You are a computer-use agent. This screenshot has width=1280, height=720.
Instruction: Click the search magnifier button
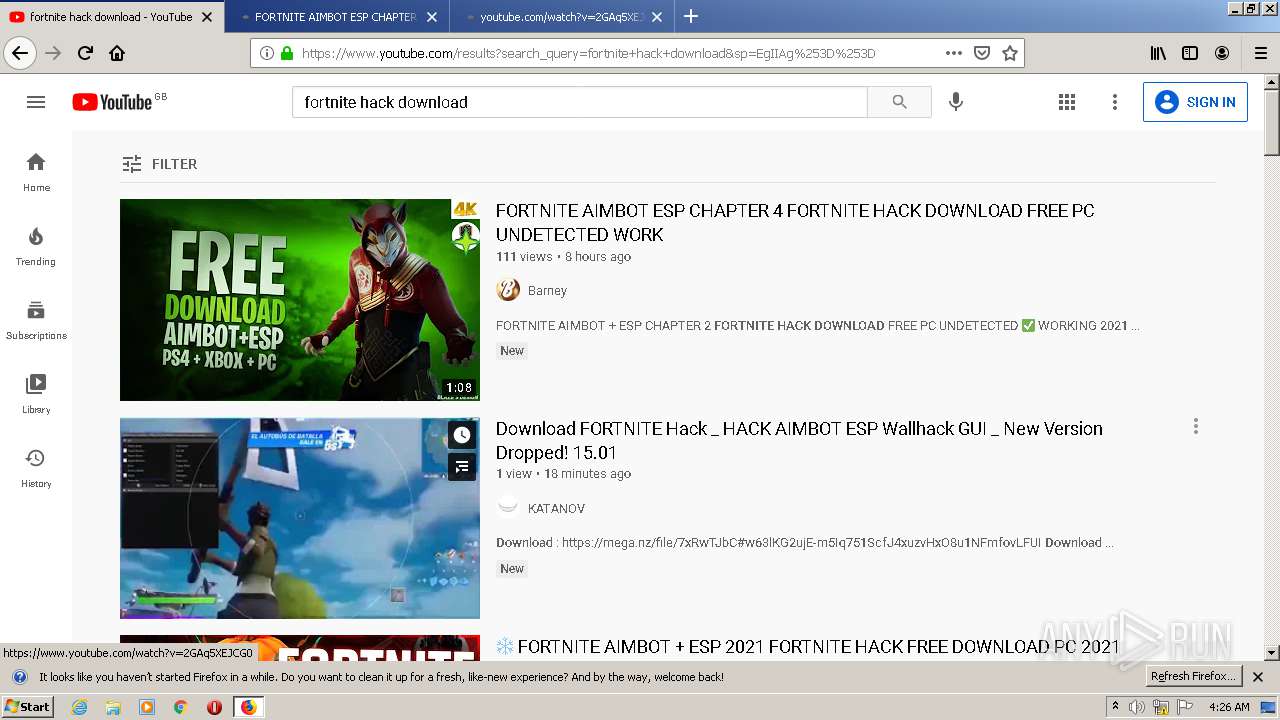899,102
